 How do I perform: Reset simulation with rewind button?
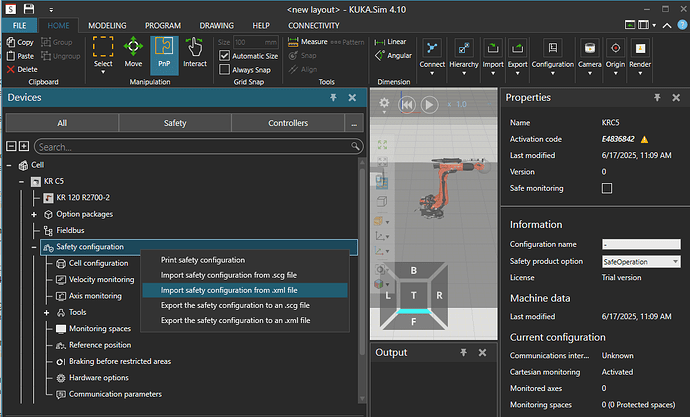click(407, 105)
